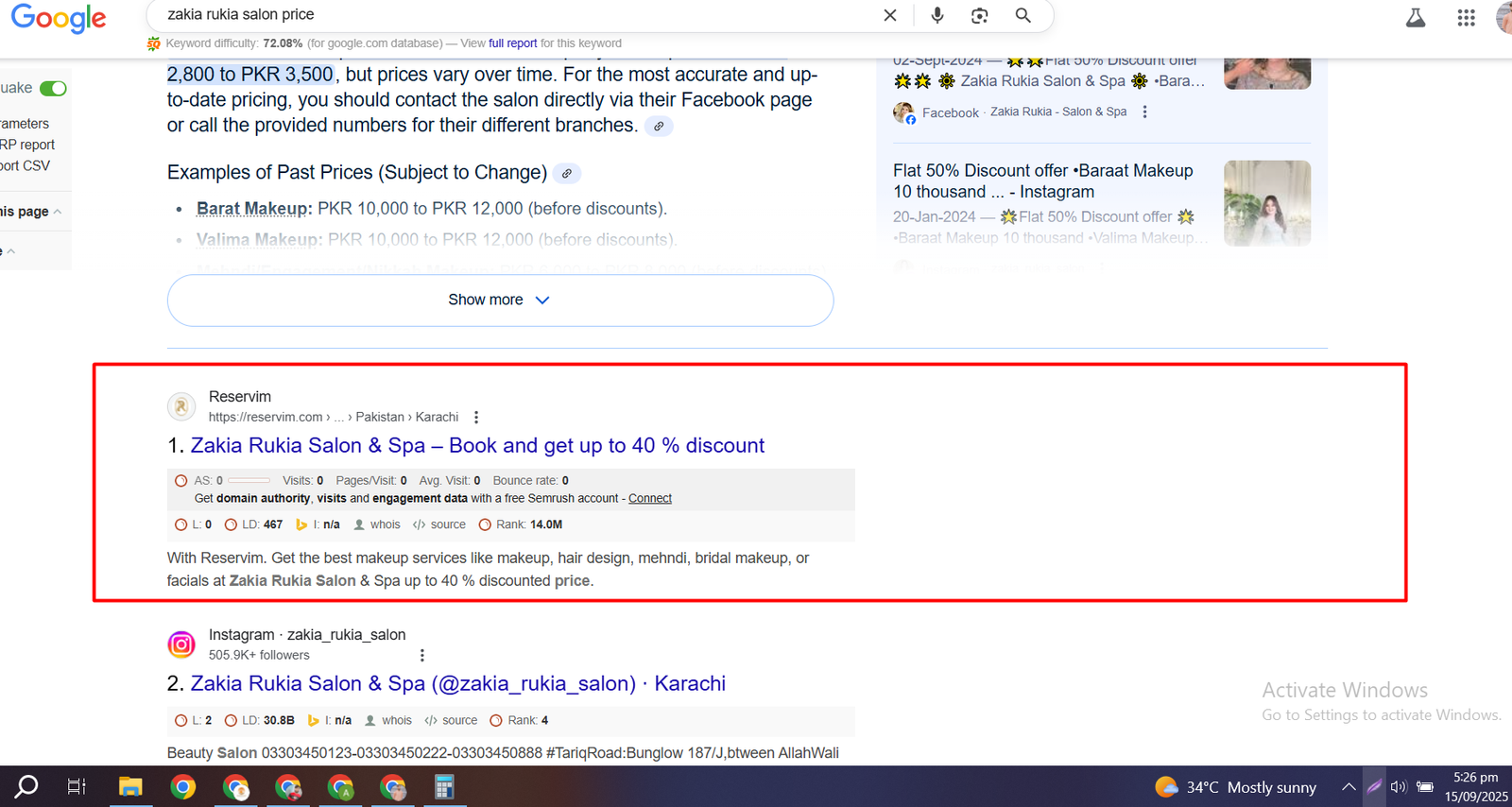Clear the search box text
Screen dimensions: 1512x807
890,15
